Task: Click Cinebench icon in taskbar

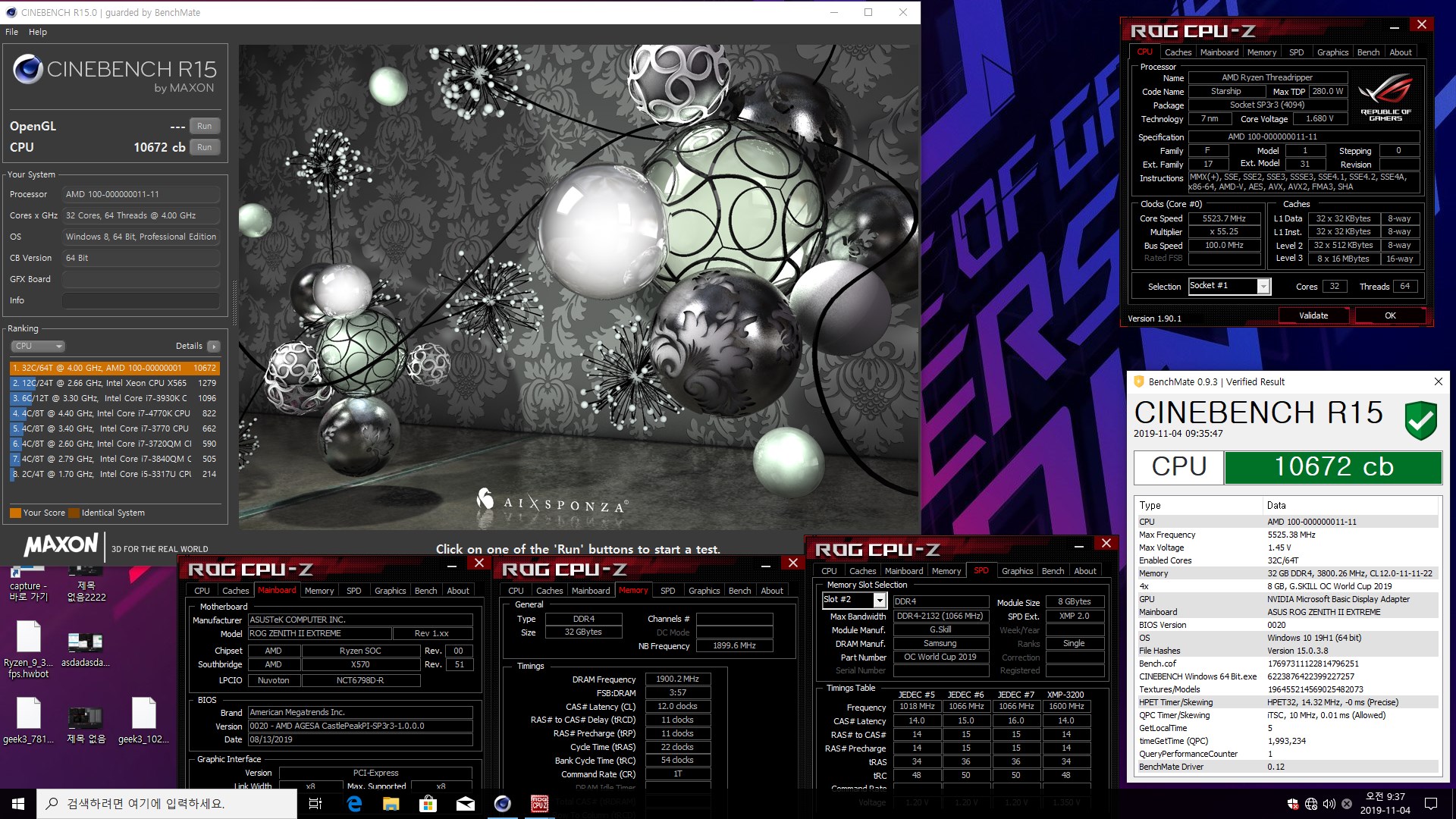Action: (502, 804)
